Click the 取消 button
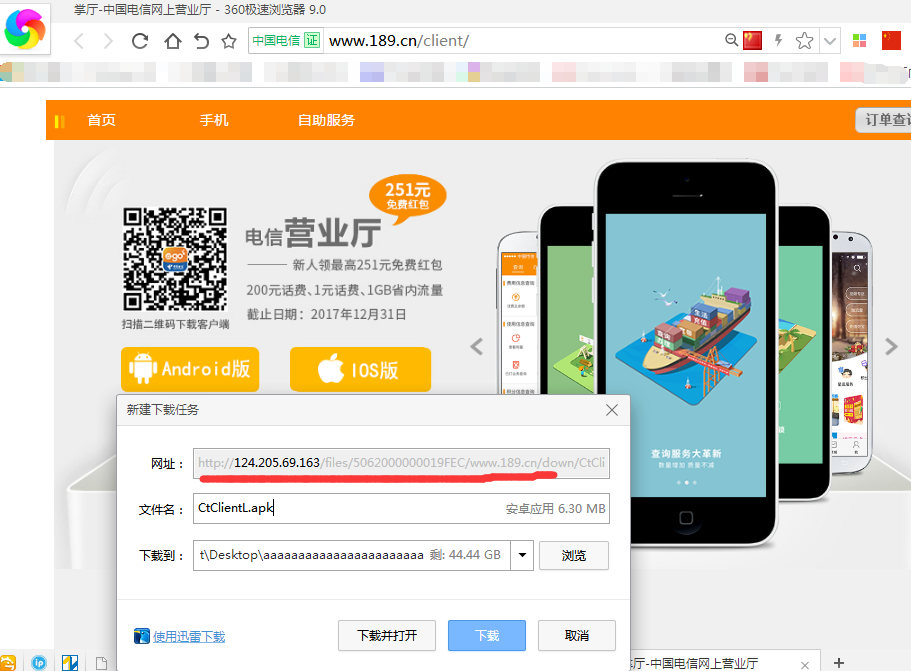Screen dimensions: 911x671 [x=577, y=636]
